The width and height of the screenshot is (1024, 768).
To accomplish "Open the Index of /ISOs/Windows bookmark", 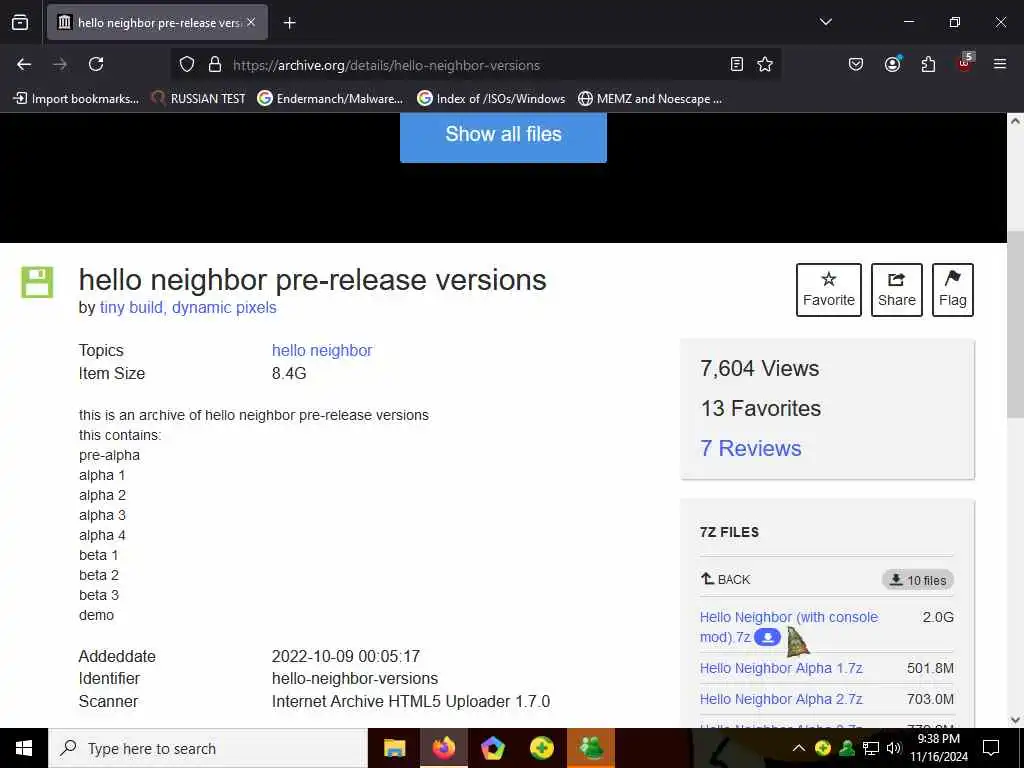I will [x=491, y=99].
